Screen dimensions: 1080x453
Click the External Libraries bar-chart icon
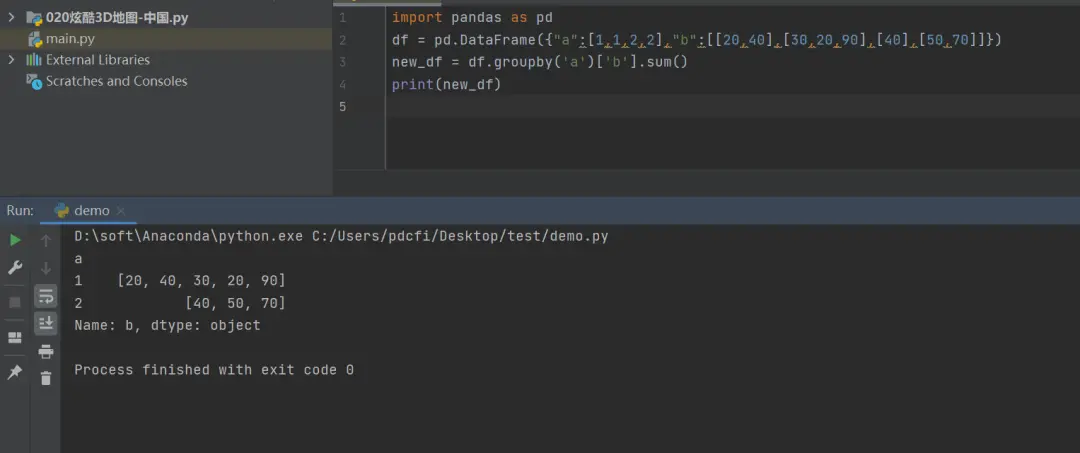[34, 60]
